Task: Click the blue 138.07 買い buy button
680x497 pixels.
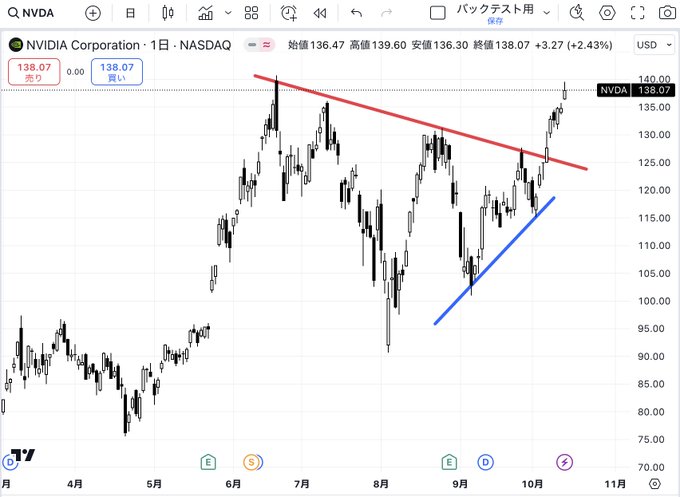Action: 117,72
